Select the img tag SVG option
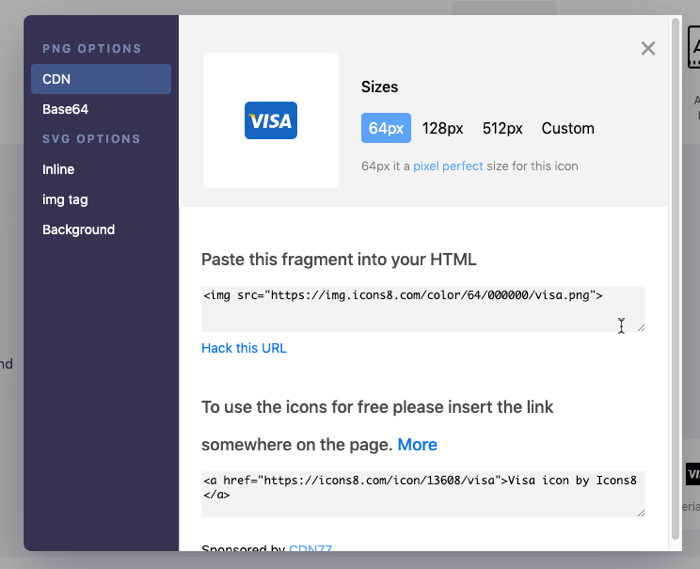700x569 pixels. coord(65,199)
